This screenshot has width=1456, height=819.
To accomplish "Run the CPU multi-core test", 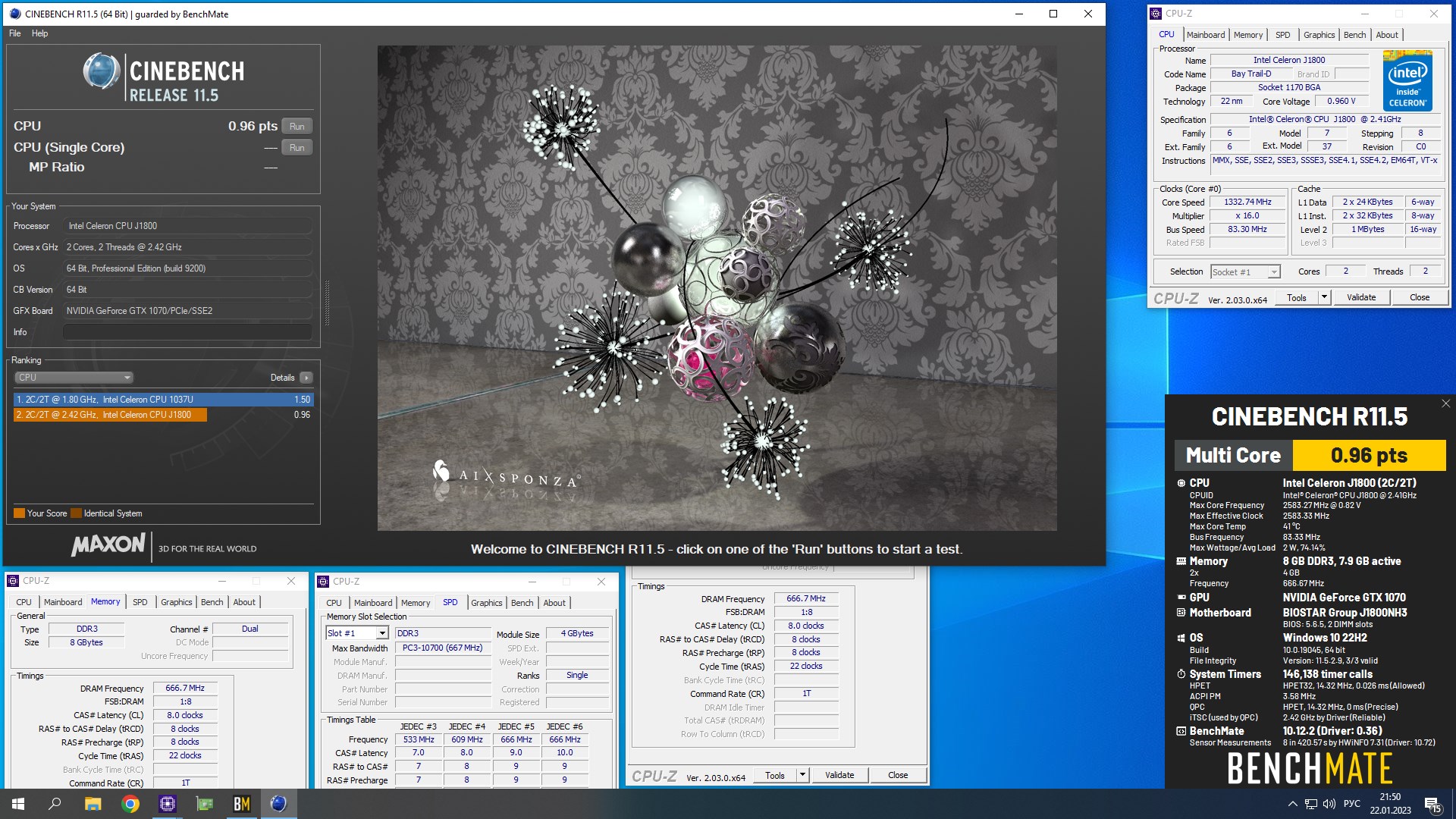I will click(x=297, y=127).
